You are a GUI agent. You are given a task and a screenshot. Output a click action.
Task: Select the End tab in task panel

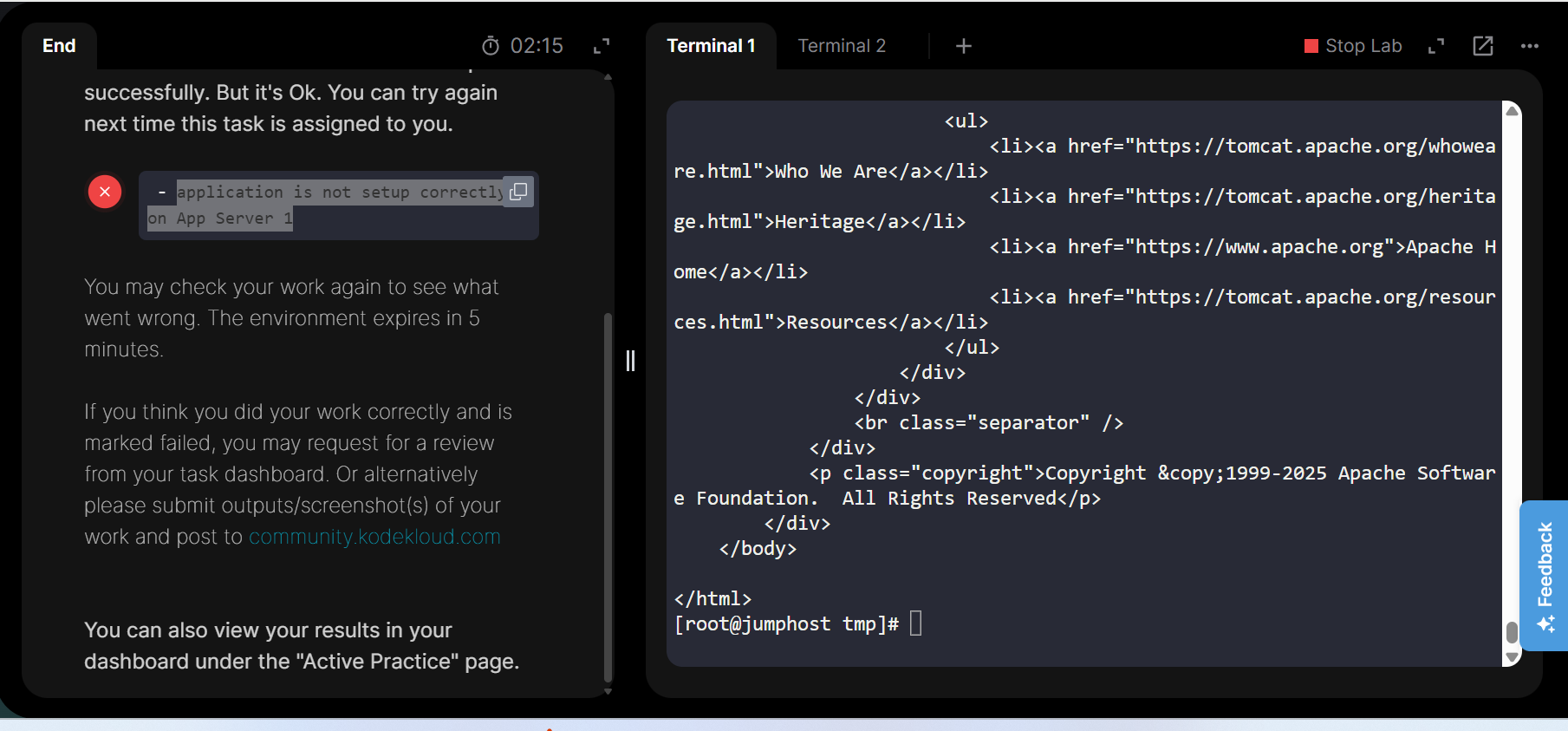[x=59, y=46]
